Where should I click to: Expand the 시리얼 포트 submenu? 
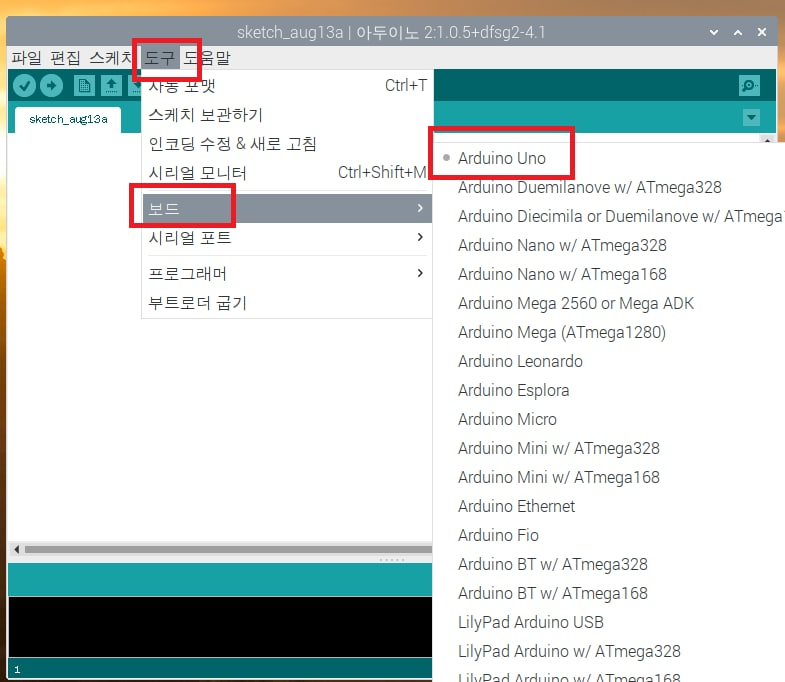(x=287, y=237)
